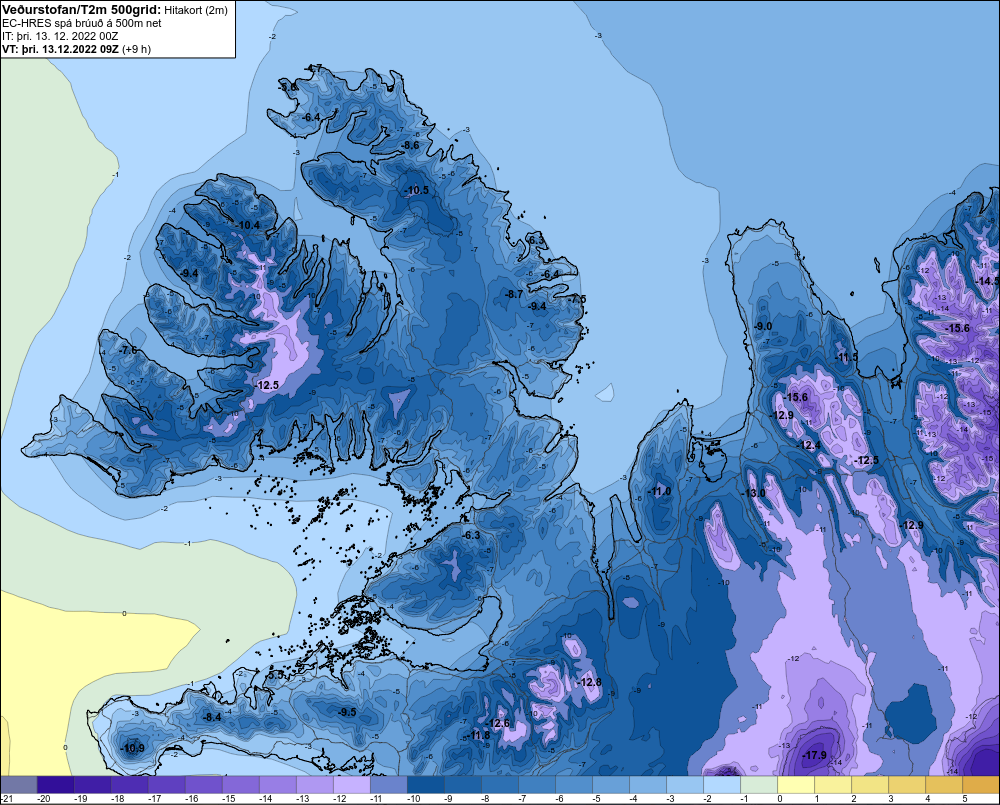Select the -9.0 temperature value

[x=762, y=326]
